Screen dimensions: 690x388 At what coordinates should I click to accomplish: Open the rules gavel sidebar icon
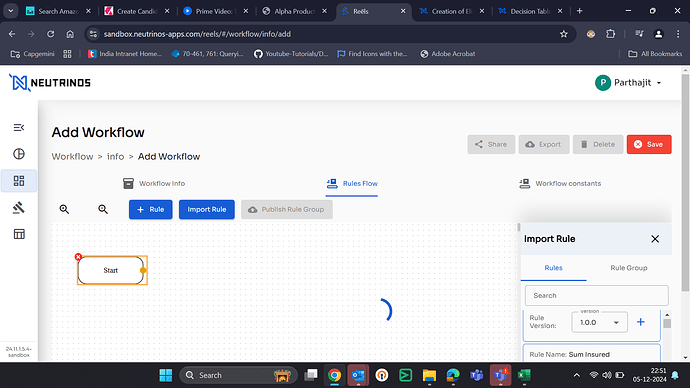[19, 207]
